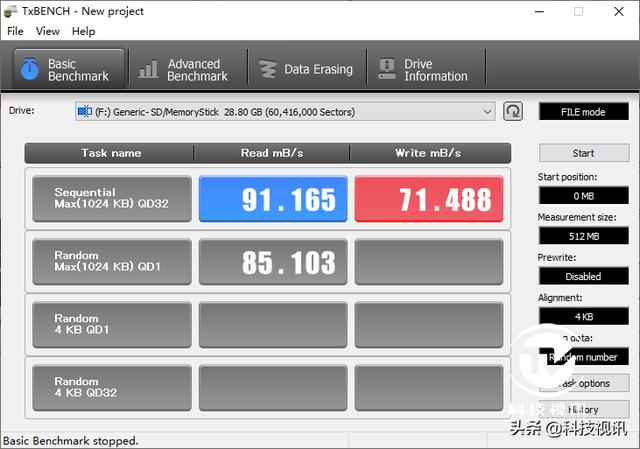Click the empty Random 4 KB QD1 read result box

273,325
